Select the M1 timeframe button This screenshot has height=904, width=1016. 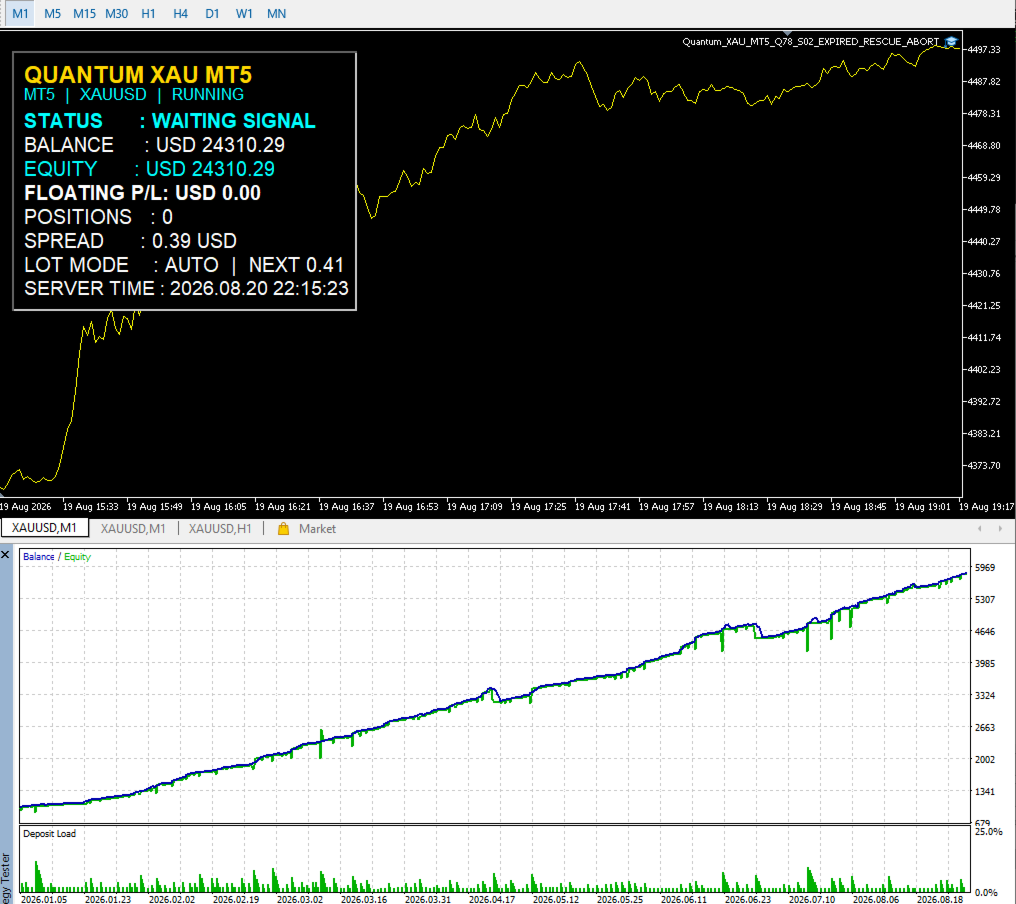pos(20,14)
